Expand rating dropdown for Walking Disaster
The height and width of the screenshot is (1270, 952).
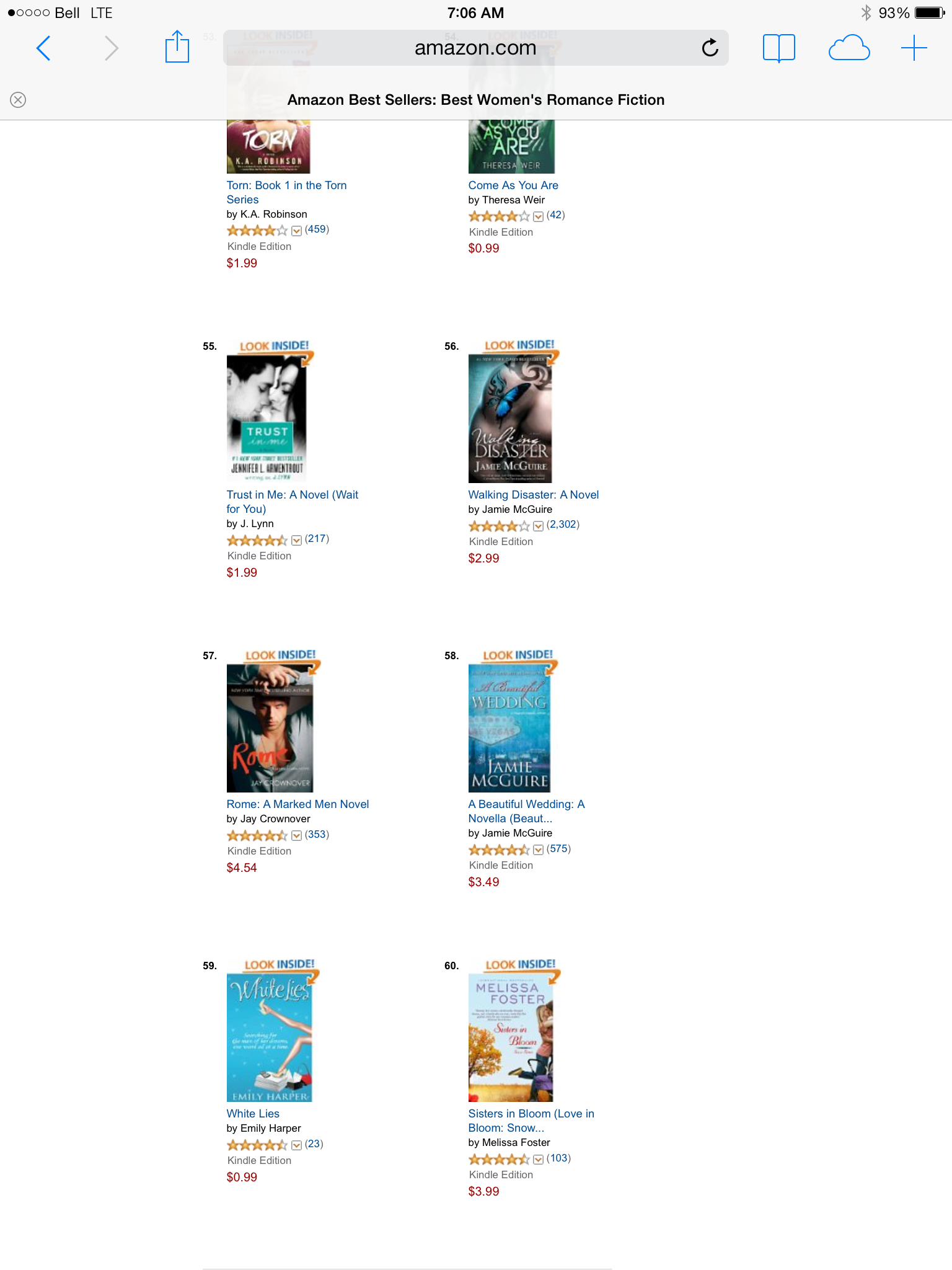click(x=538, y=526)
